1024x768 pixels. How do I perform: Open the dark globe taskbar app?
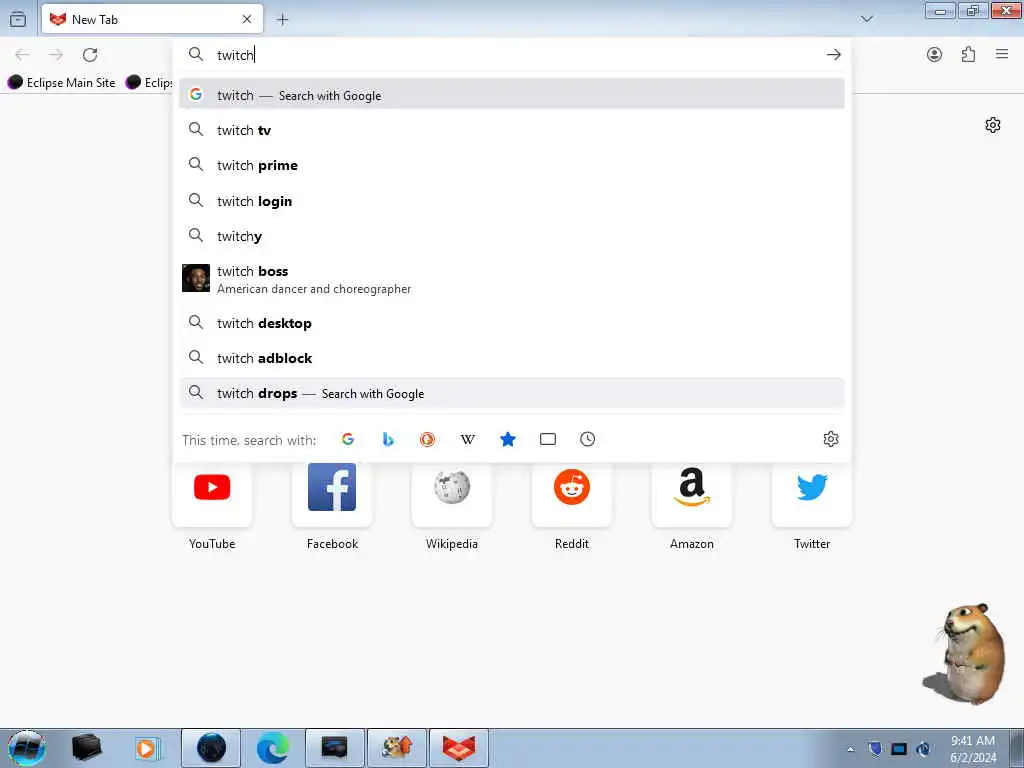(x=211, y=748)
